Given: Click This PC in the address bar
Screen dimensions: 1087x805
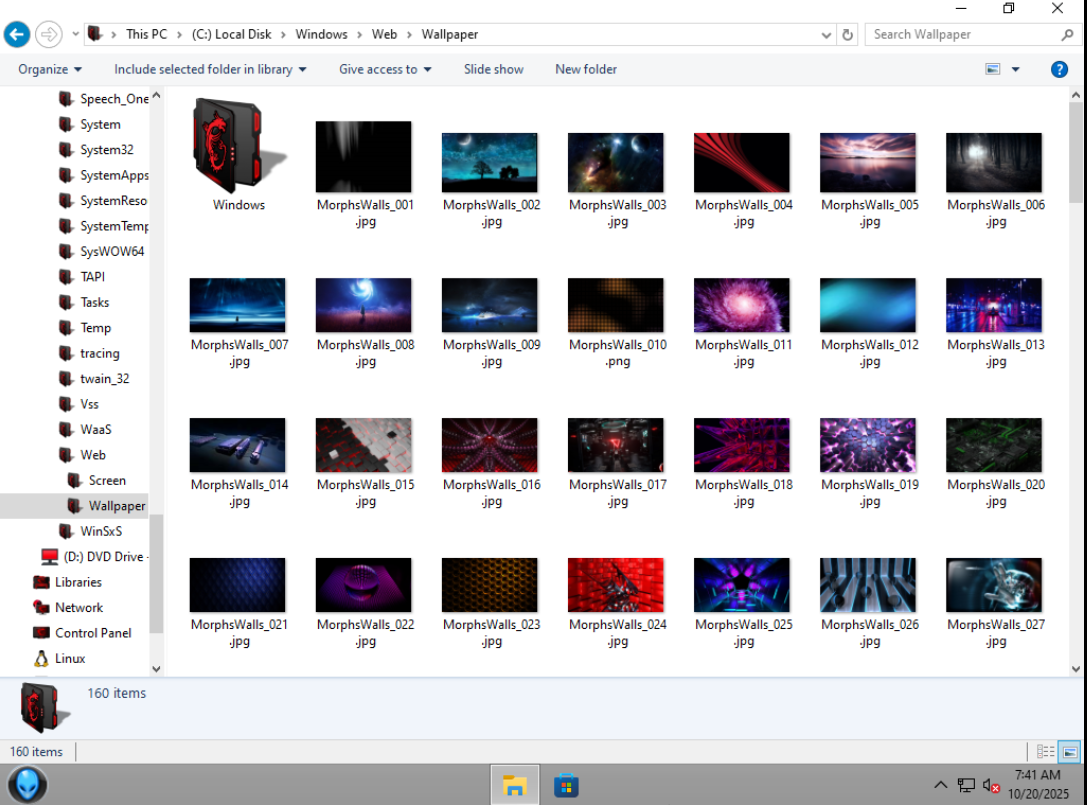Looking at the screenshot, I should coord(146,34).
